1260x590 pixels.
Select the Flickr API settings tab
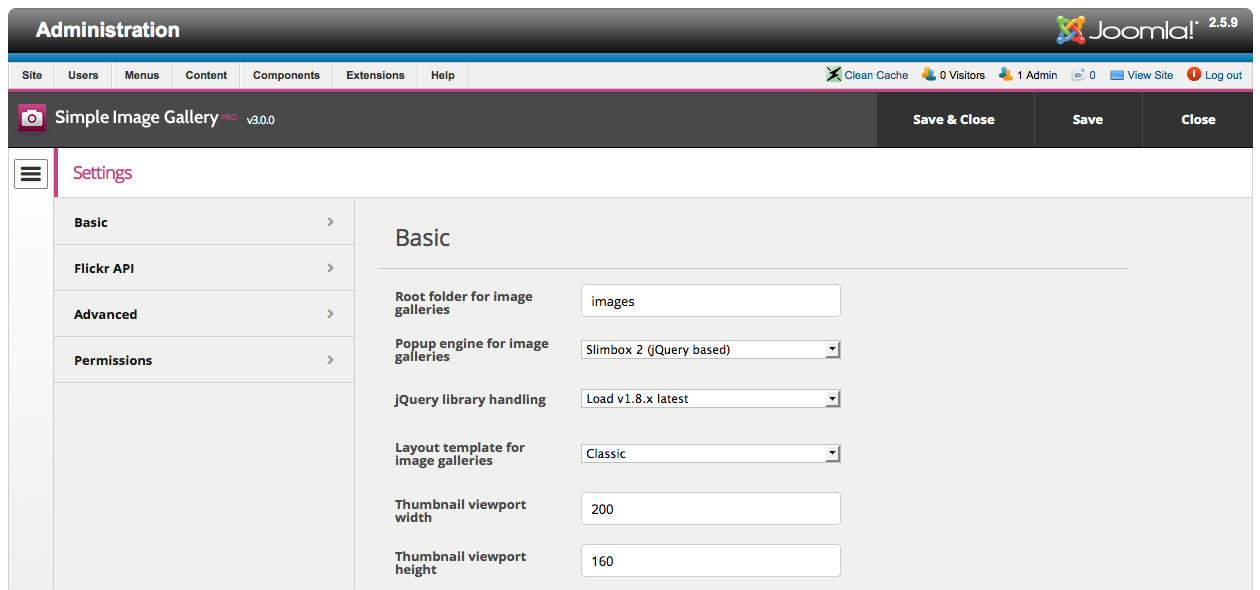(204, 268)
